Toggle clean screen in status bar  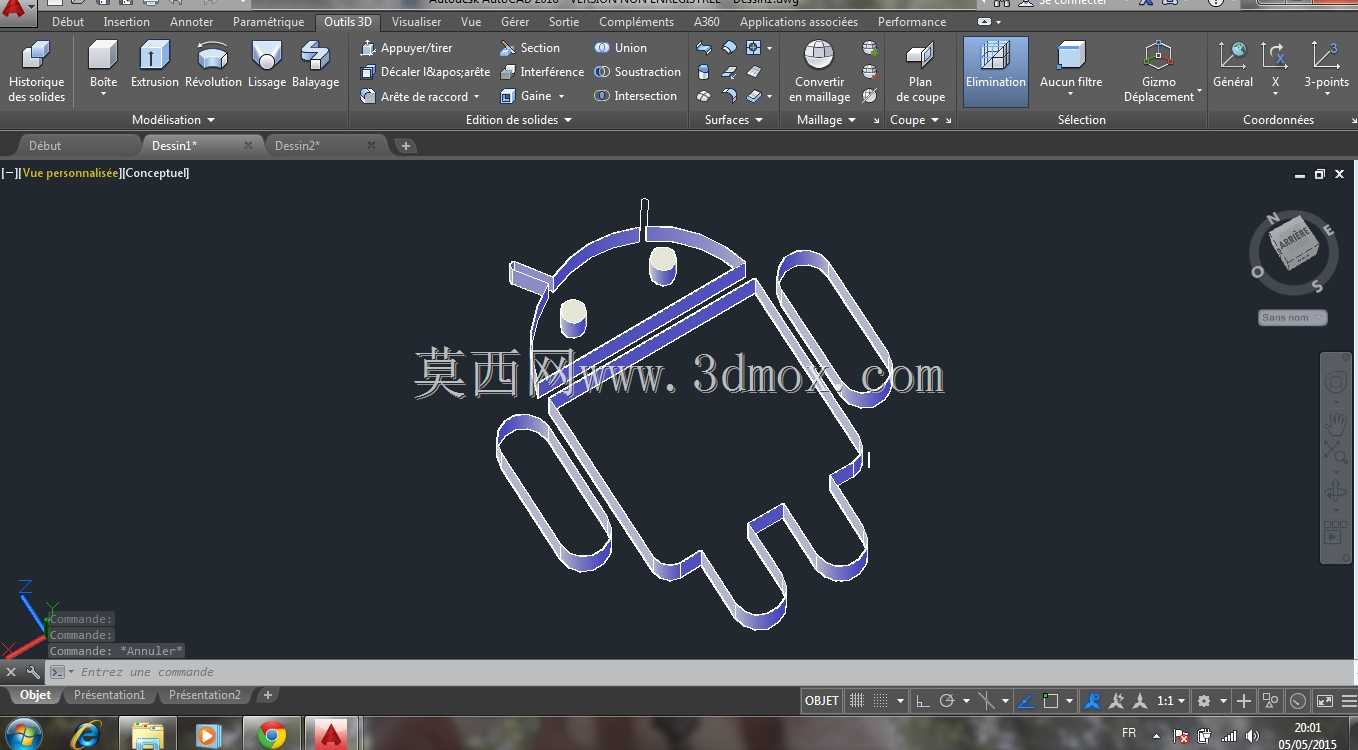tap(1324, 701)
